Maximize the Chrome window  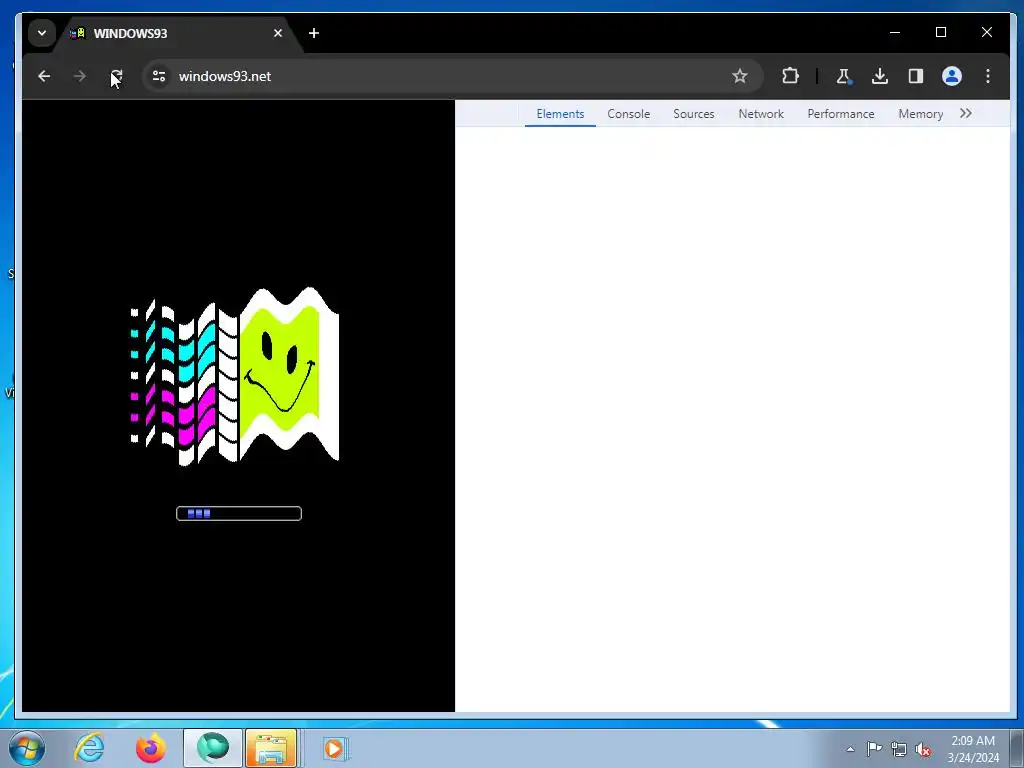tap(941, 32)
